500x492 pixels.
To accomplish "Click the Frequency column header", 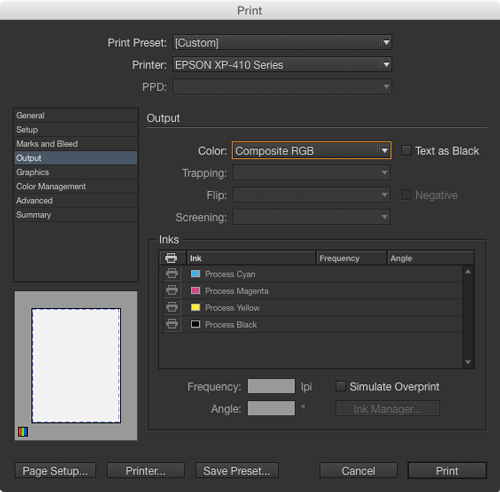I will pos(351,258).
